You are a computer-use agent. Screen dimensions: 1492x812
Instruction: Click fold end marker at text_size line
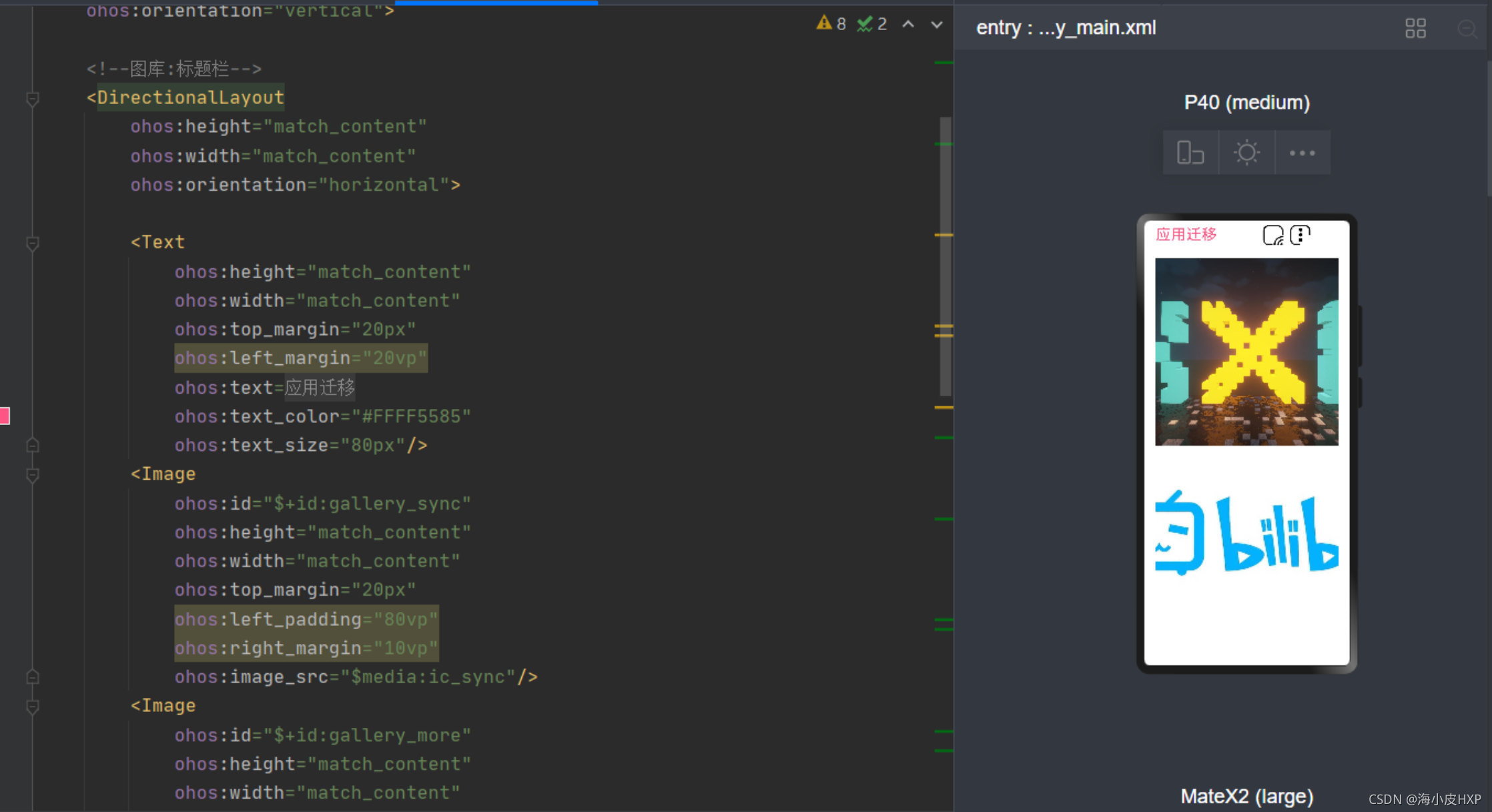tap(32, 445)
